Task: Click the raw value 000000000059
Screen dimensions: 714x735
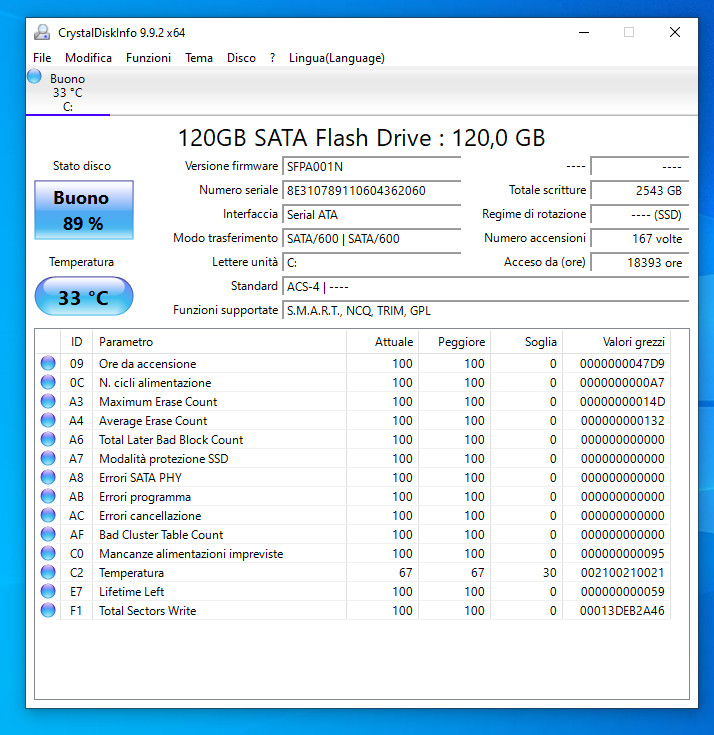Action: coord(622,591)
